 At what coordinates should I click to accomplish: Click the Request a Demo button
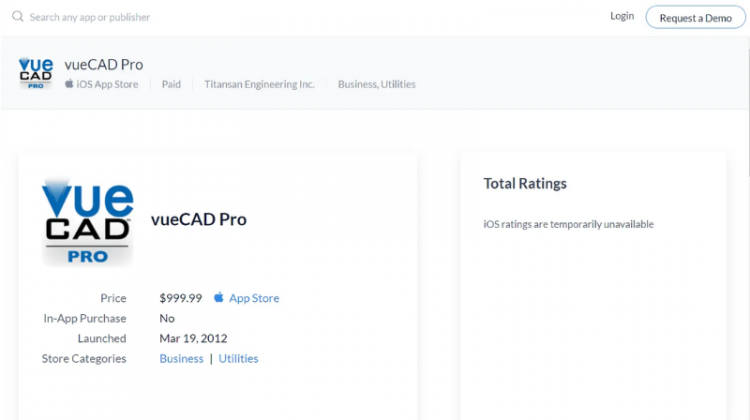tap(695, 18)
